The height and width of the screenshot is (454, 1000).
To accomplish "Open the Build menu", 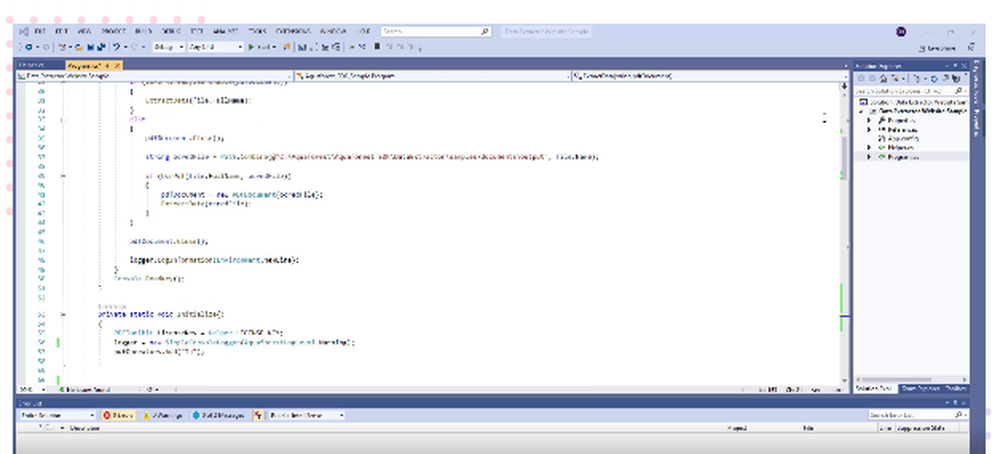I will [x=143, y=31].
